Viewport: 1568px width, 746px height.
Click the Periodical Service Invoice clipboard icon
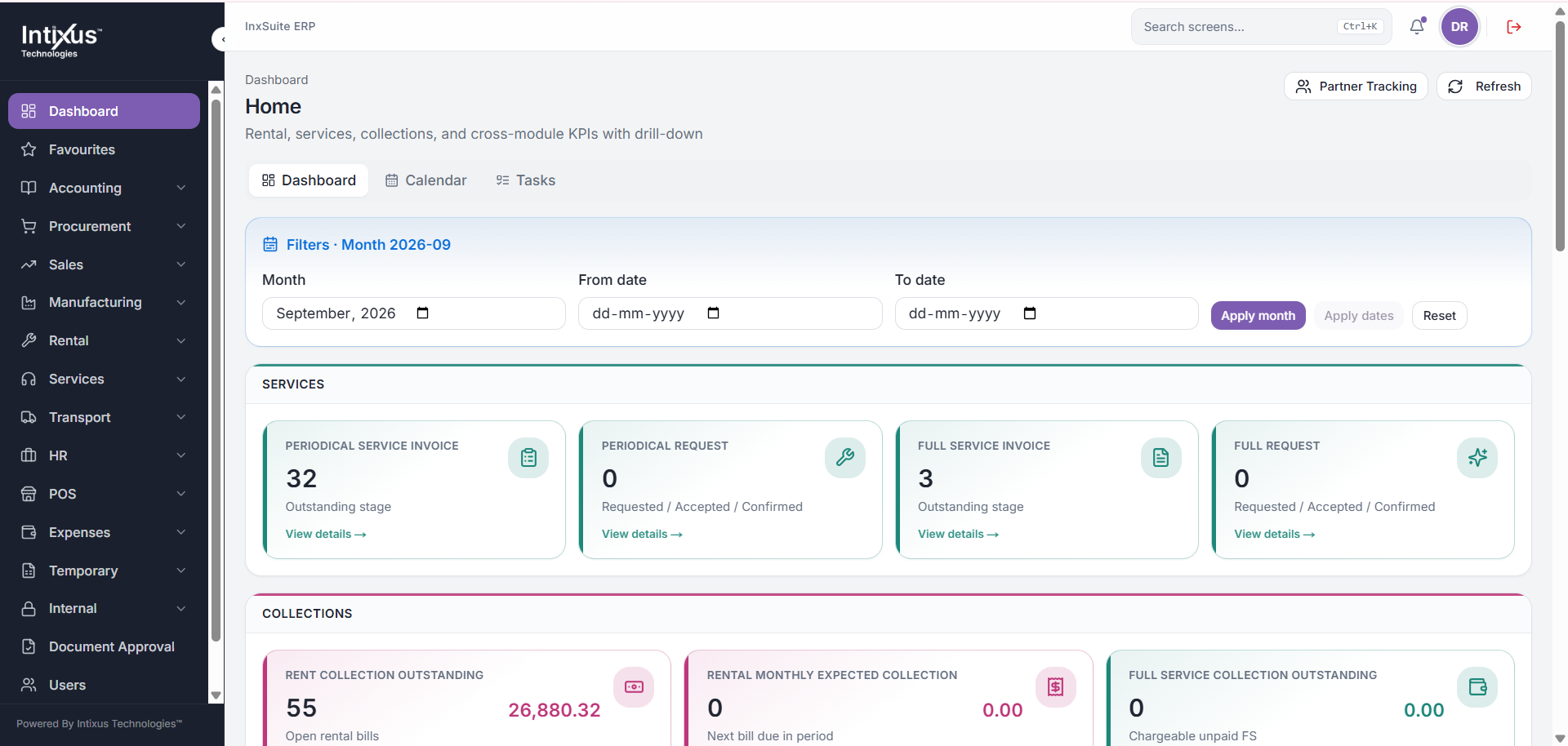(528, 458)
